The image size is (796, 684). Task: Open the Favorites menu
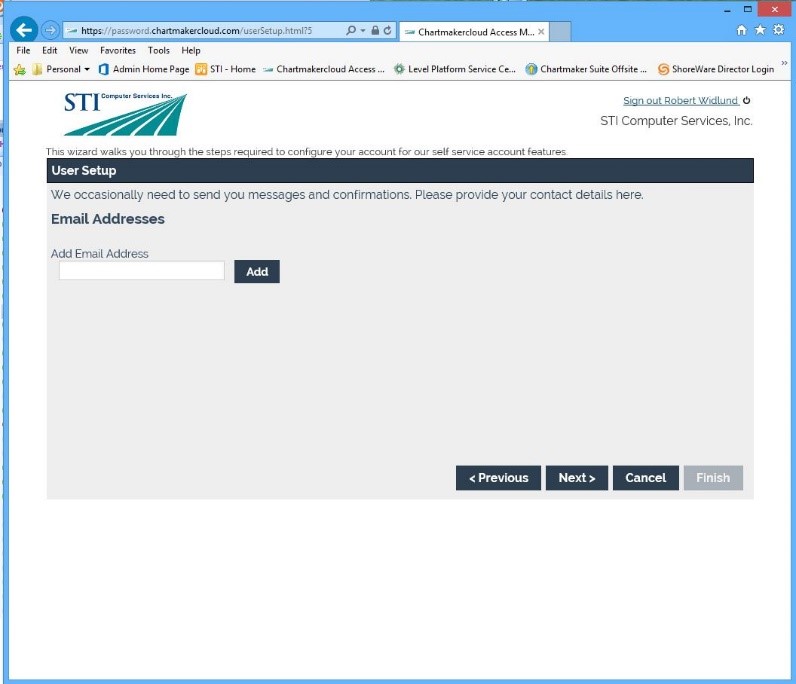click(x=117, y=50)
